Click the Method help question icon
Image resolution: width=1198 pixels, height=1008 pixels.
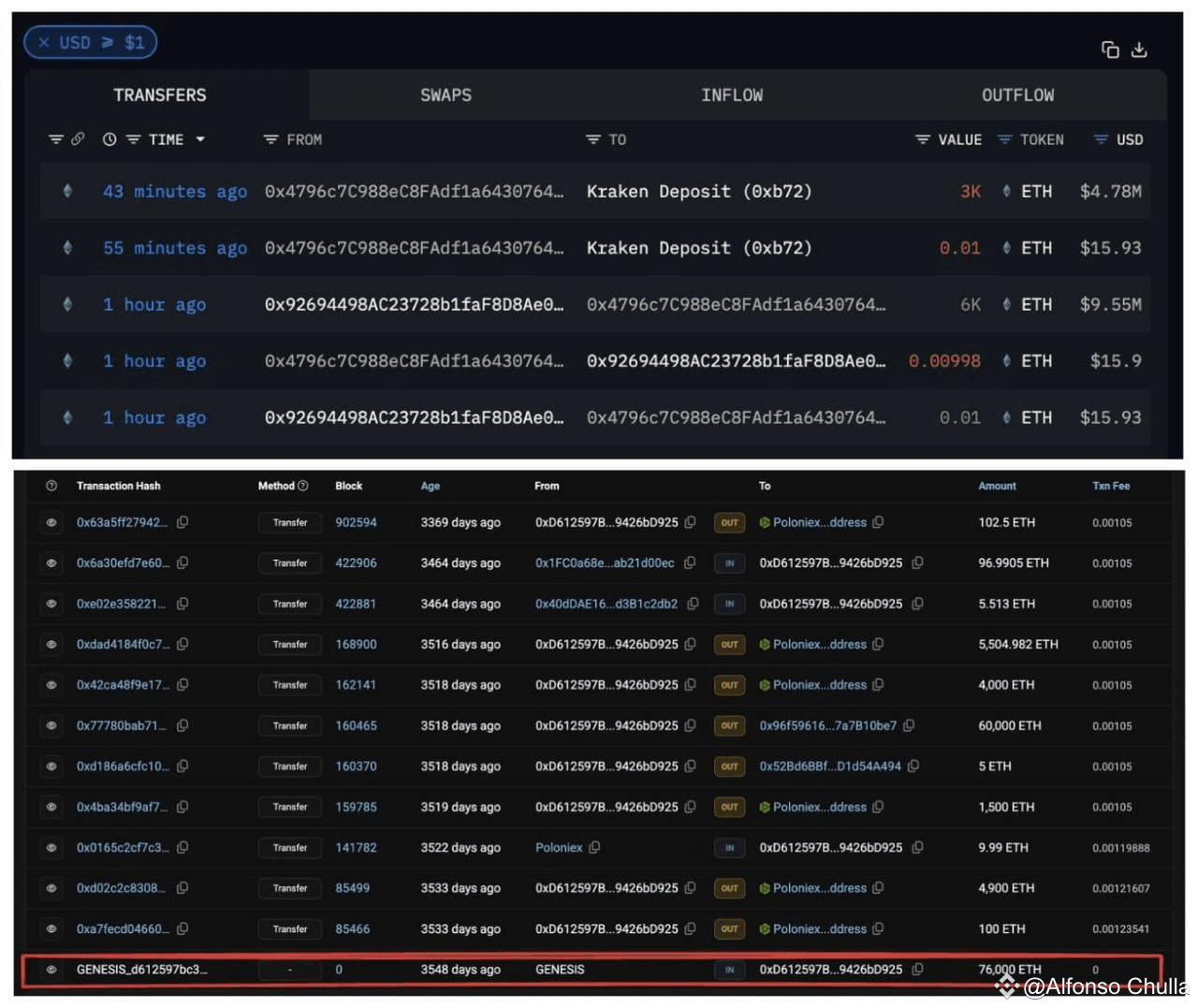click(302, 486)
